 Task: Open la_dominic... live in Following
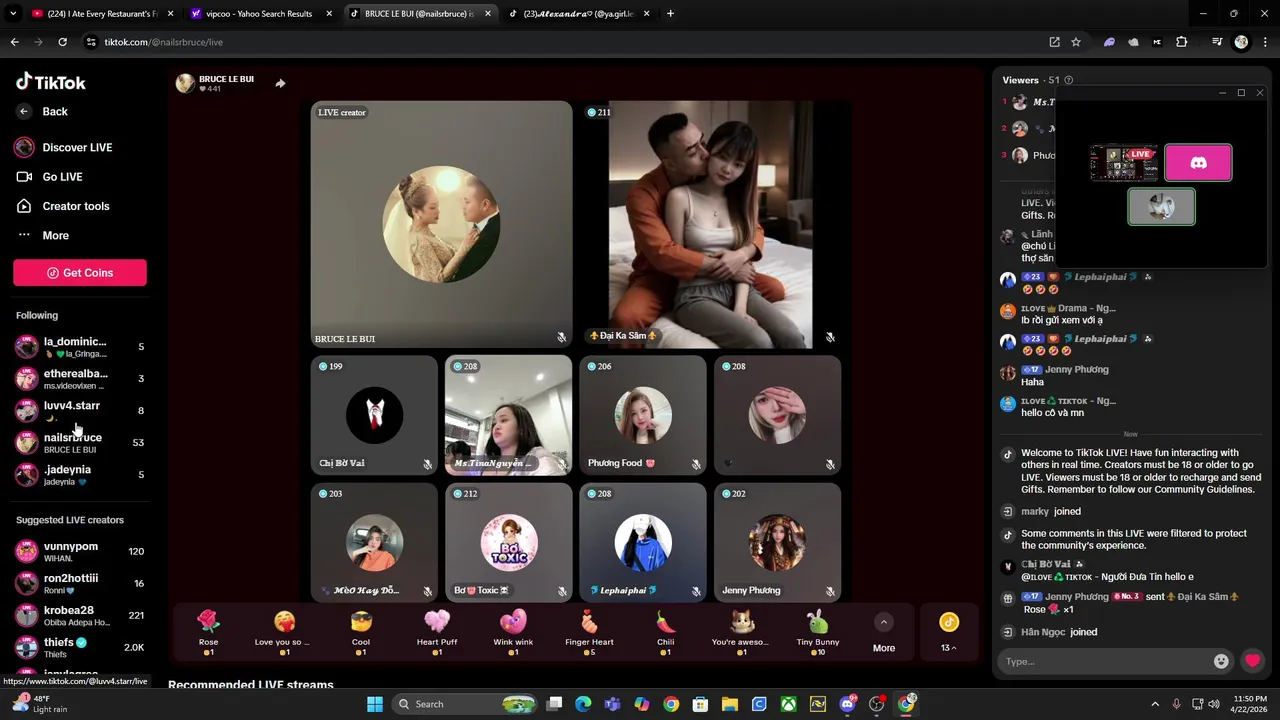pos(80,347)
